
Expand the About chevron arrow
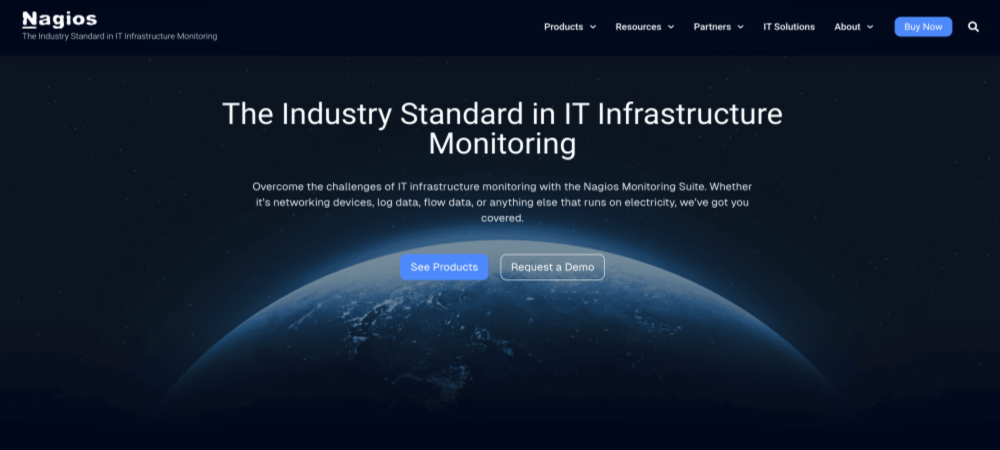[870, 27]
